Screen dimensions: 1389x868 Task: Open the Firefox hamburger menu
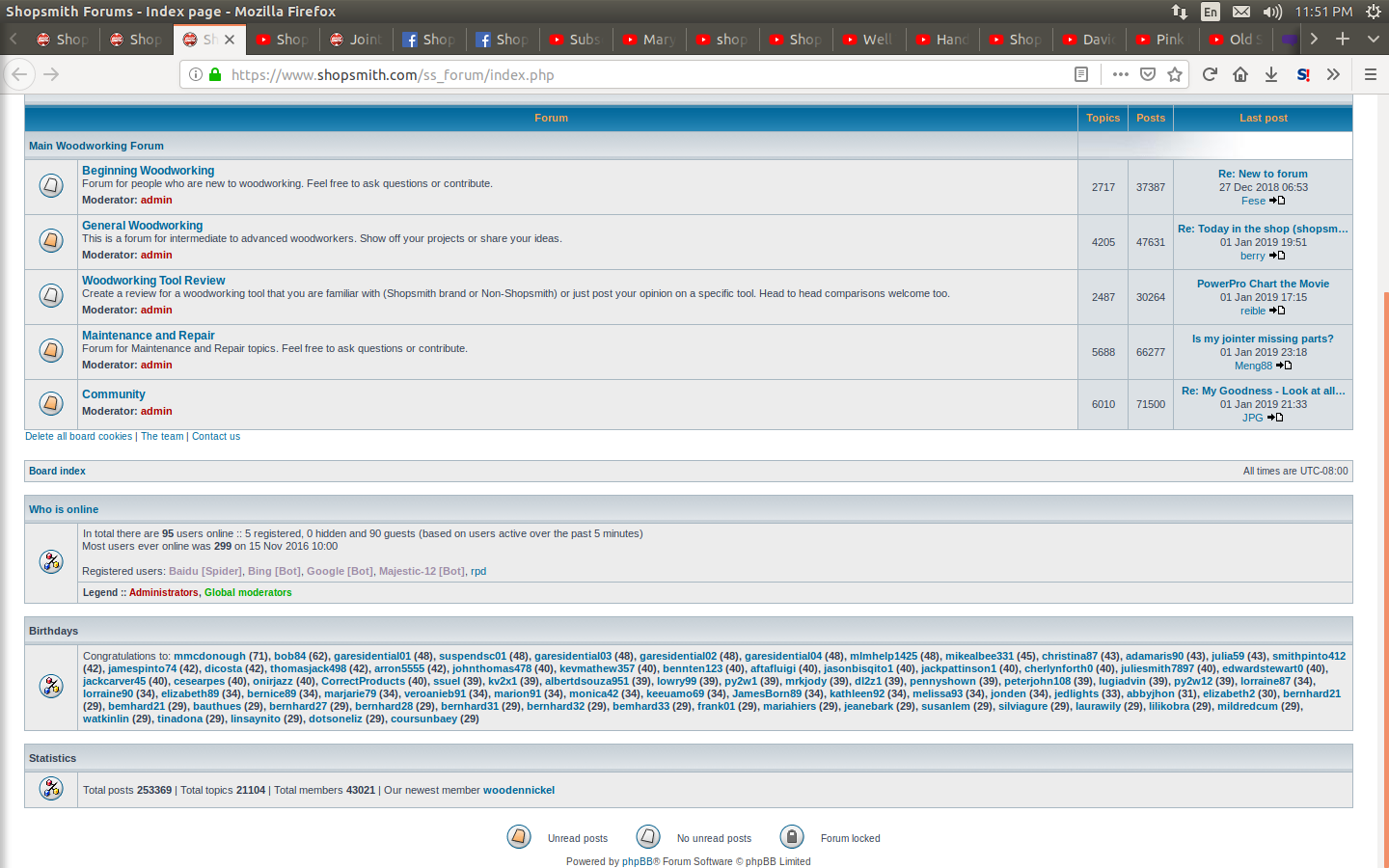[x=1370, y=74]
